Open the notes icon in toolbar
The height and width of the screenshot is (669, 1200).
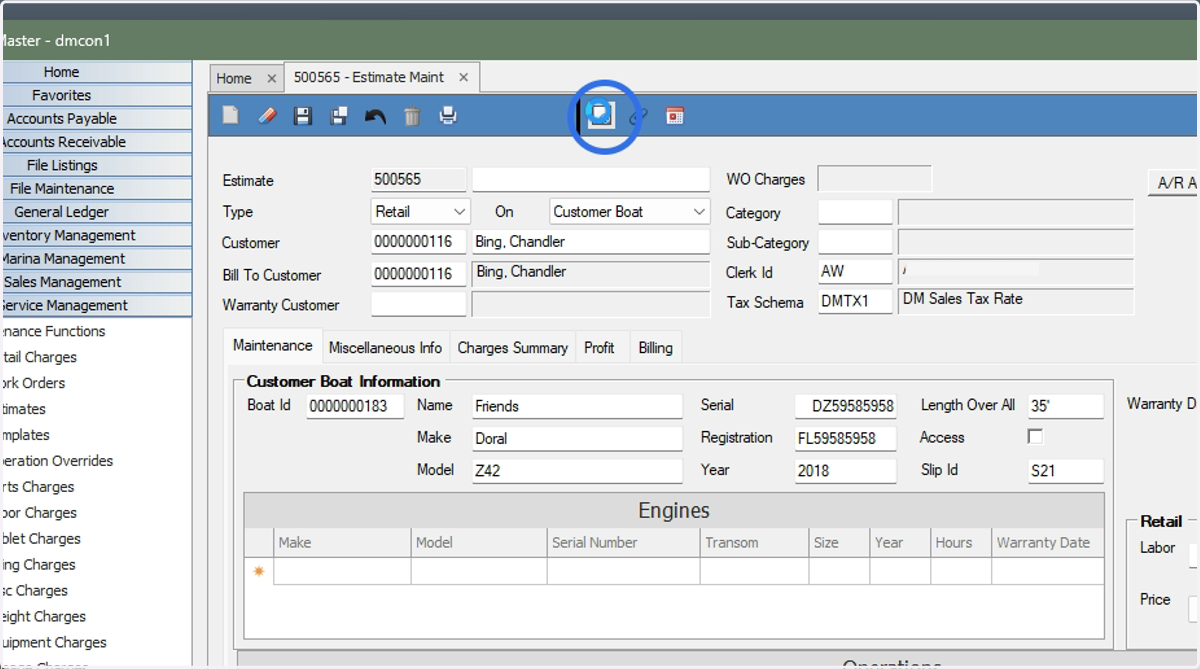click(600, 116)
